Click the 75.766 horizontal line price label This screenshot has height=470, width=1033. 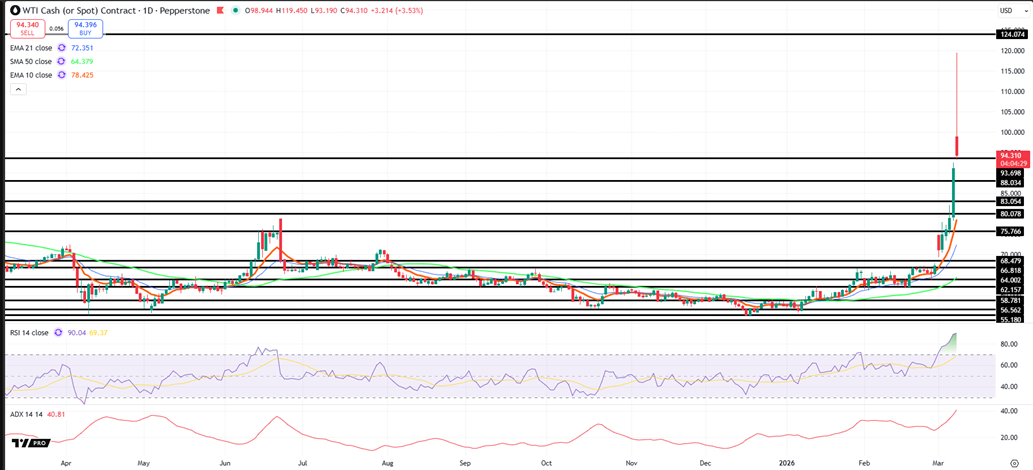click(1010, 231)
